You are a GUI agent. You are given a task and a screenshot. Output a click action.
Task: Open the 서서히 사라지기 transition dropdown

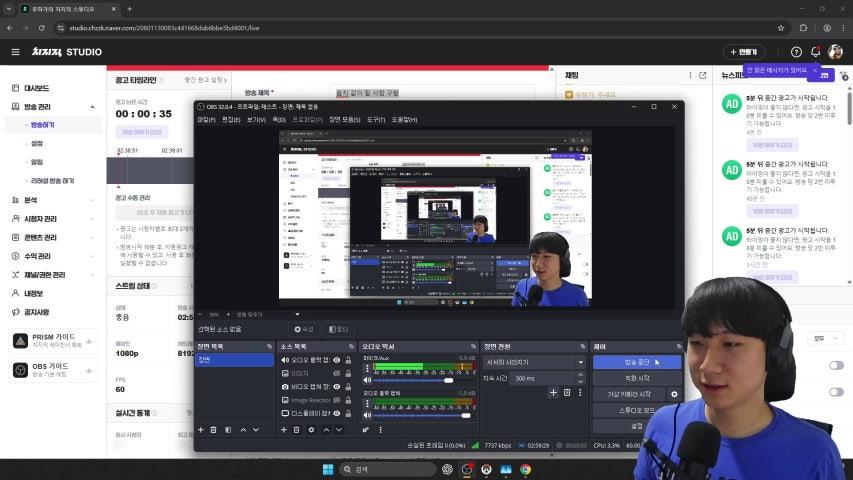click(534, 362)
